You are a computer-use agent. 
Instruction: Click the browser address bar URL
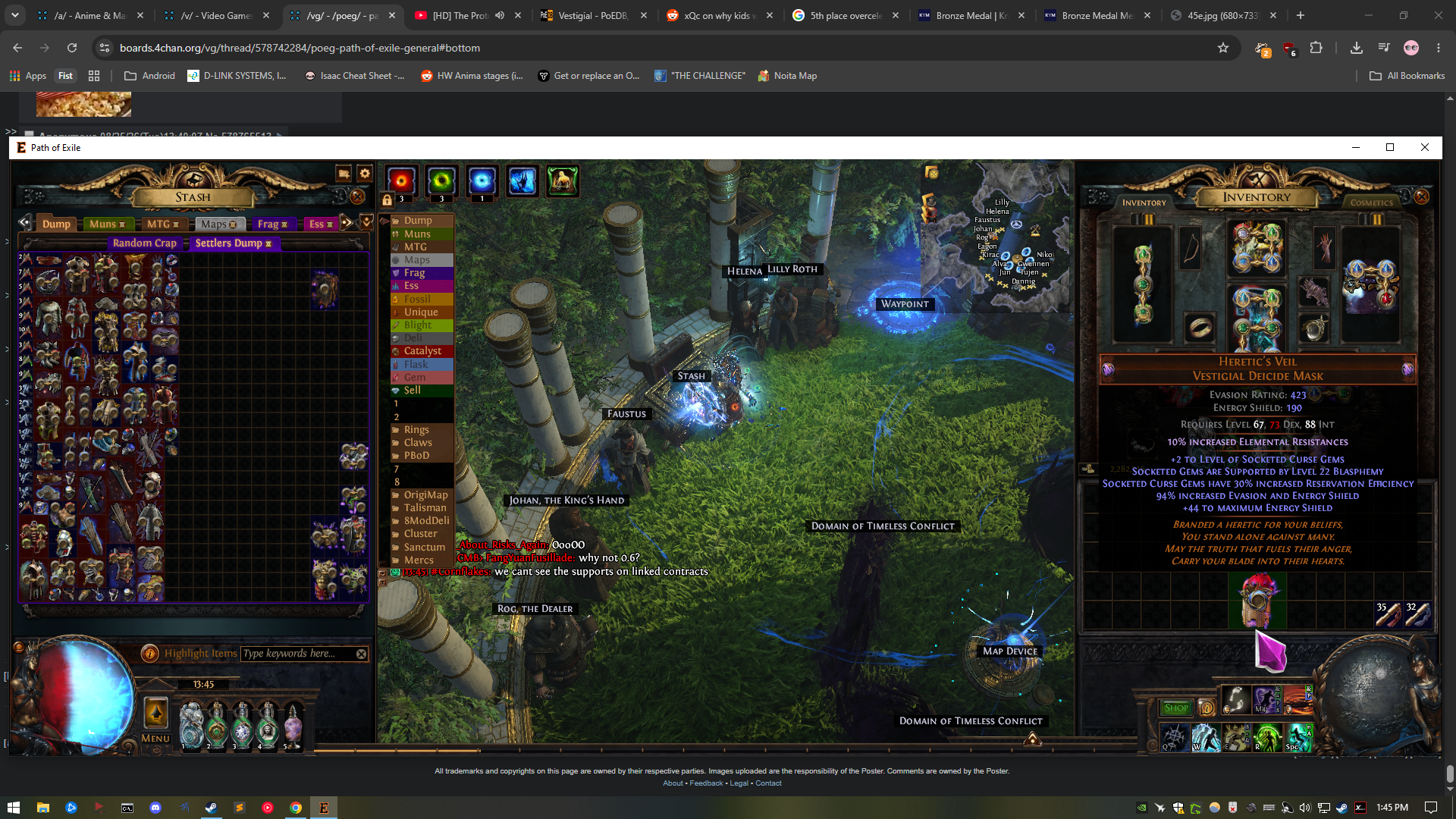tap(300, 48)
